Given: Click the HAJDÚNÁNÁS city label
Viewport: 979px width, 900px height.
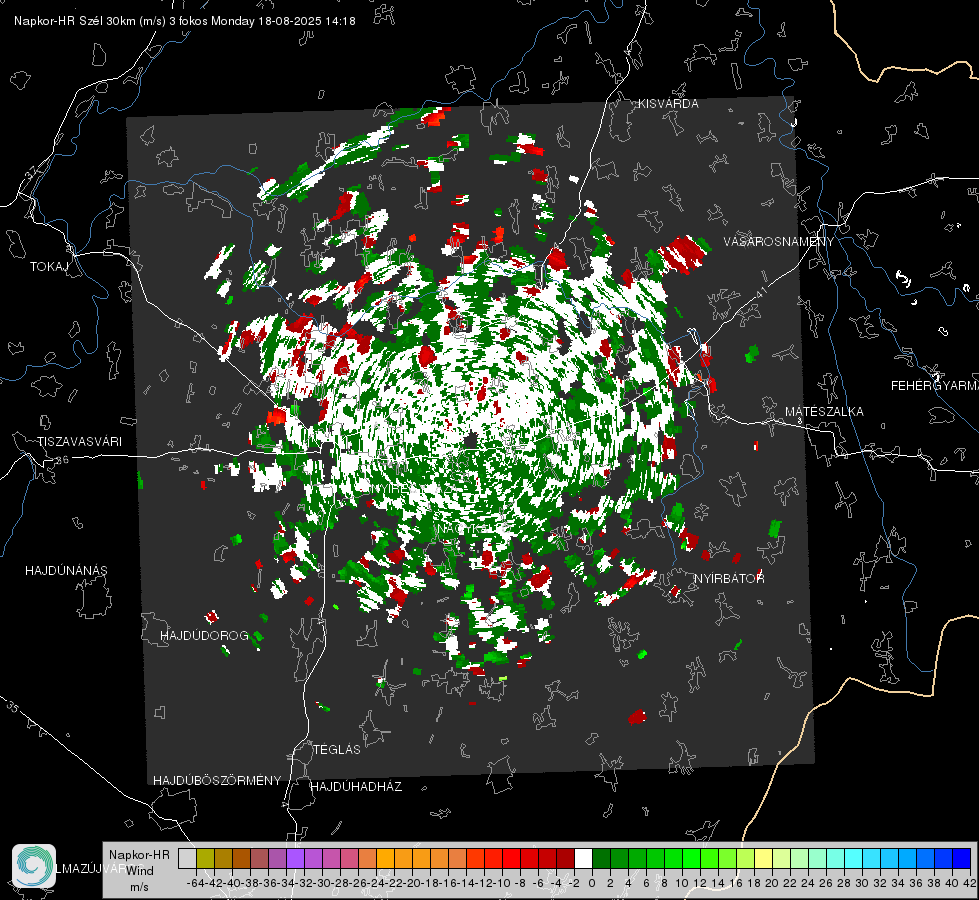Looking at the screenshot, I should (x=66, y=570).
